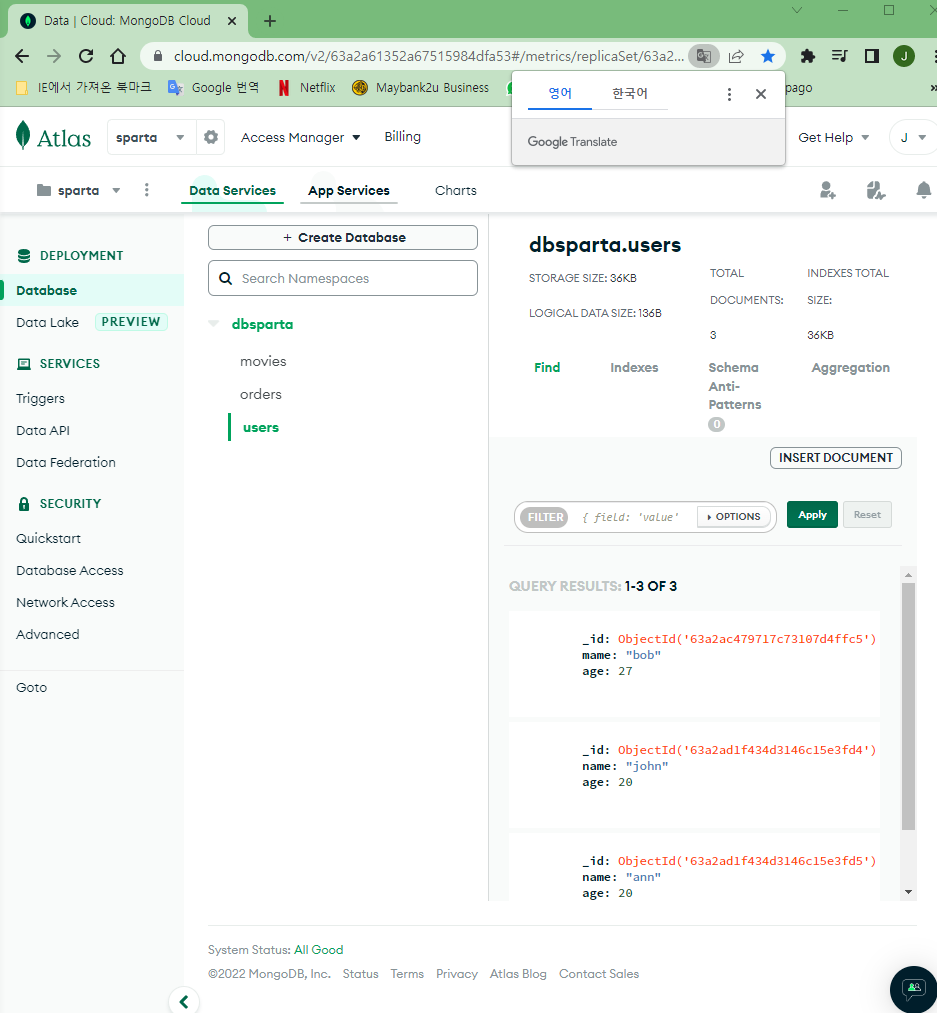Open the media control icon
This screenshot has height=1013, width=937.
click(x=839, y=56)
